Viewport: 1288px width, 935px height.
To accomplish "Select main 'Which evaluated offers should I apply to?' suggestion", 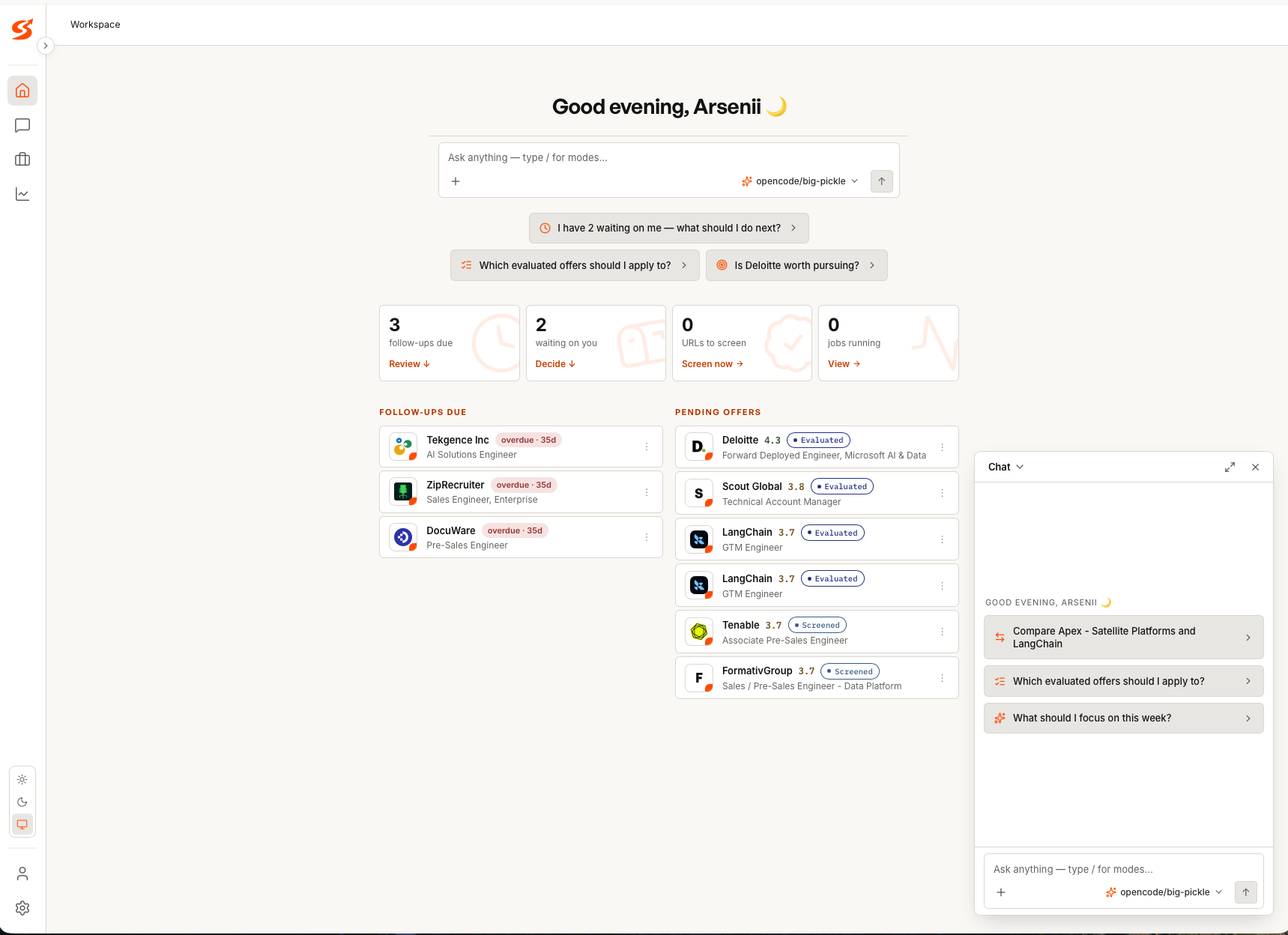I will [x=575, y=265].
